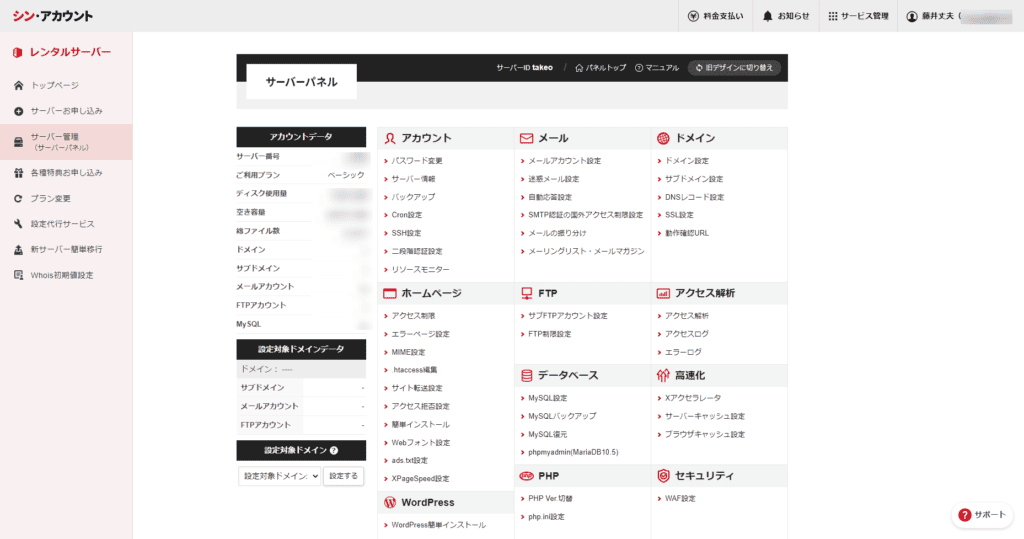Select 設定代行サービス in sidebar menu
The image size is (1024, 539).
point(63,224)
